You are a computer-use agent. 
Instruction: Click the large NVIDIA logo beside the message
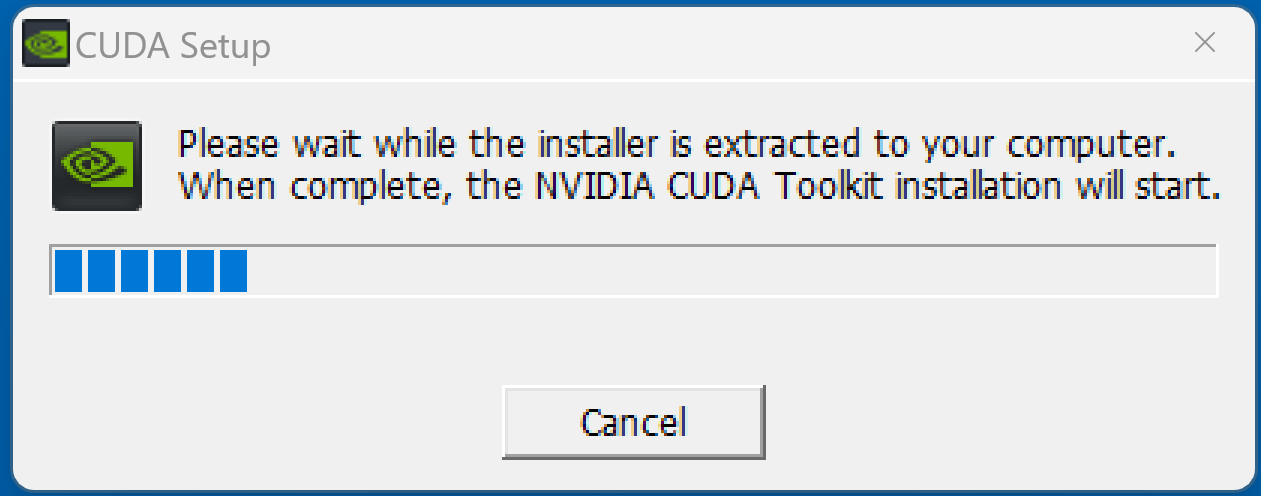(x=96, y=166)
